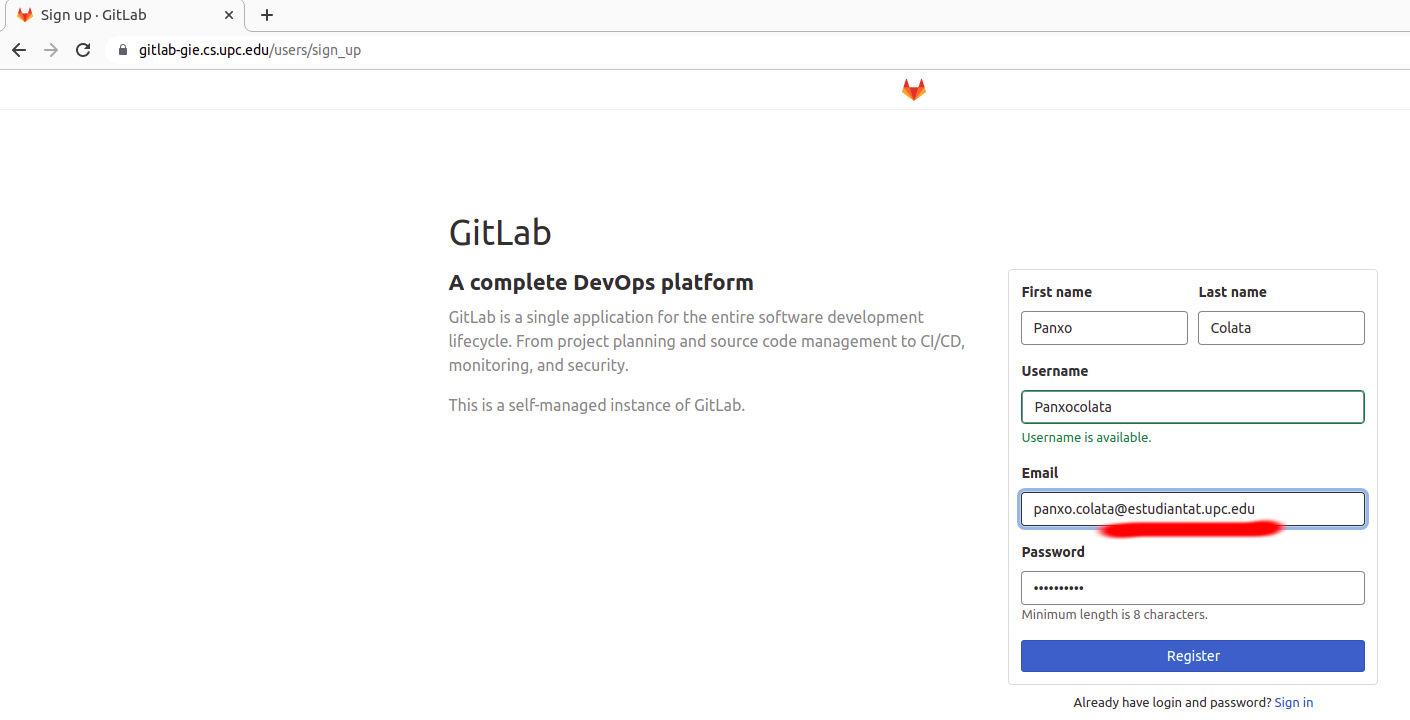This screenshot has height=720, width=1410.
Task: Reload the GitLab sign up page
Action: click(x=83, y=50)
